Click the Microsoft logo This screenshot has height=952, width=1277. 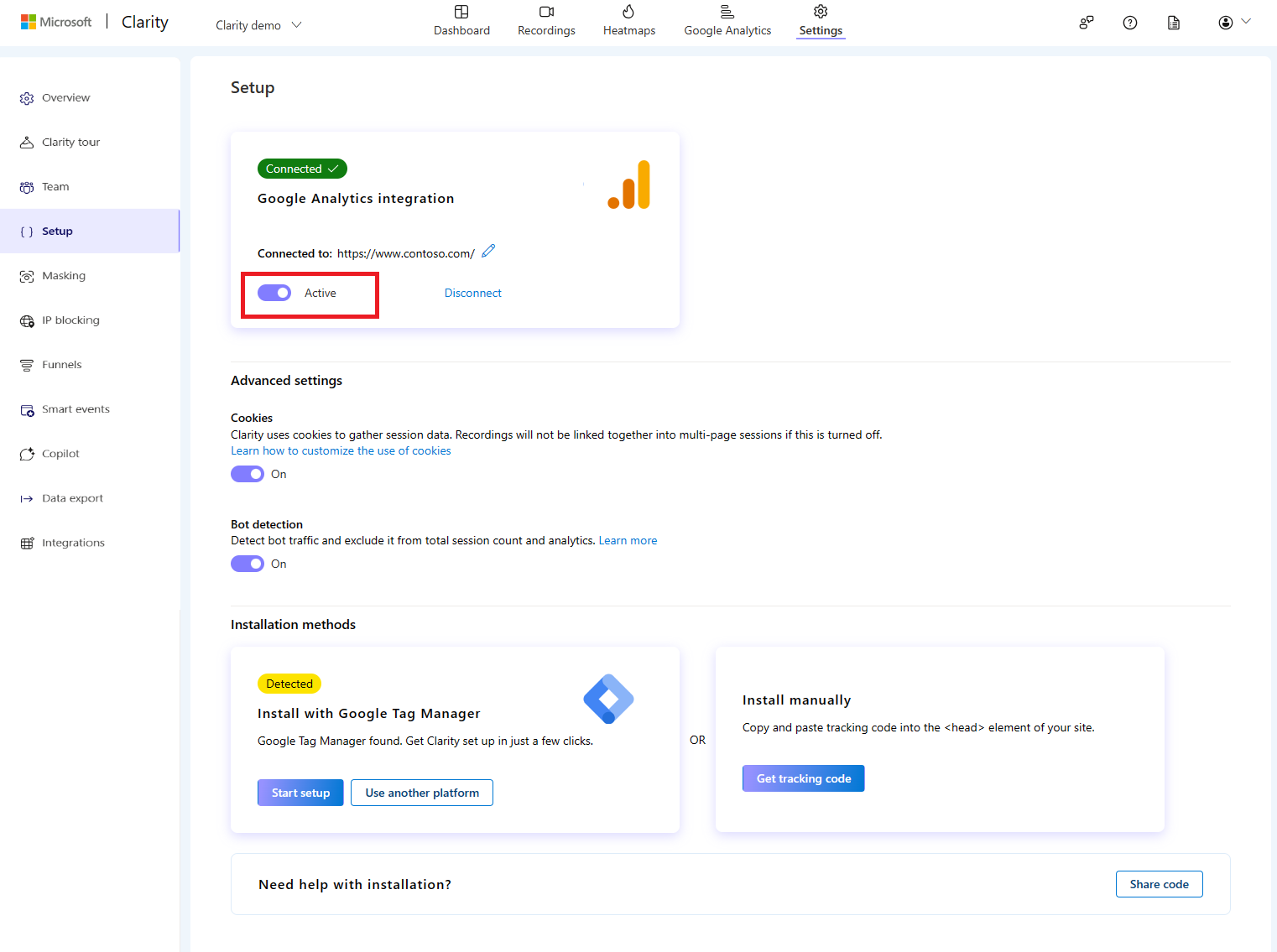[x=56, y=22]
